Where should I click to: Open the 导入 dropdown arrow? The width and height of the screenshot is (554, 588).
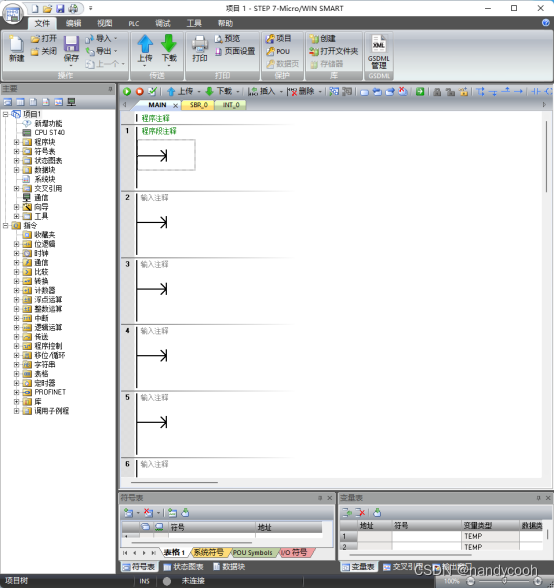[x=115, y=38]
